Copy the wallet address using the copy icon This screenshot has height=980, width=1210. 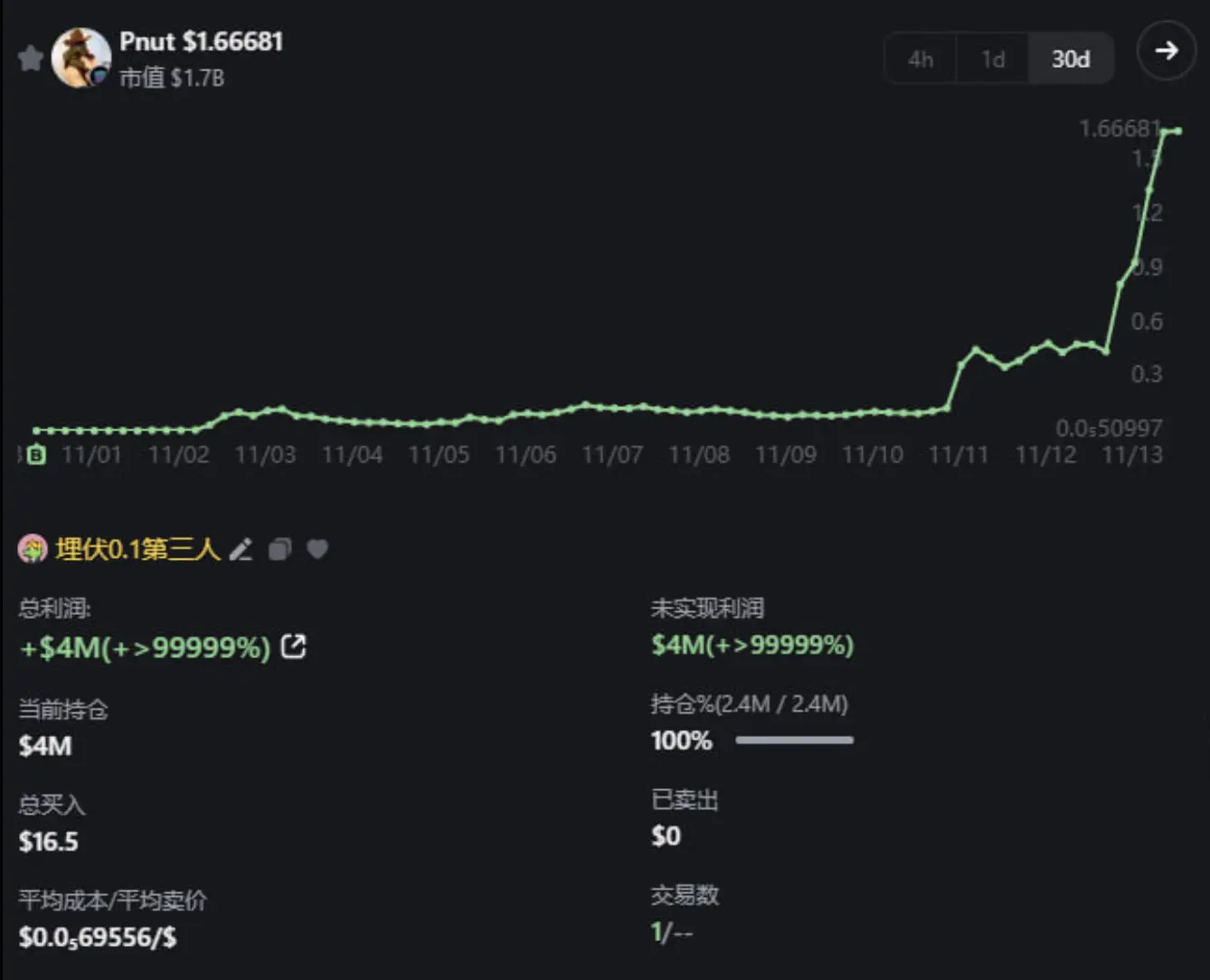coord(279,549)
